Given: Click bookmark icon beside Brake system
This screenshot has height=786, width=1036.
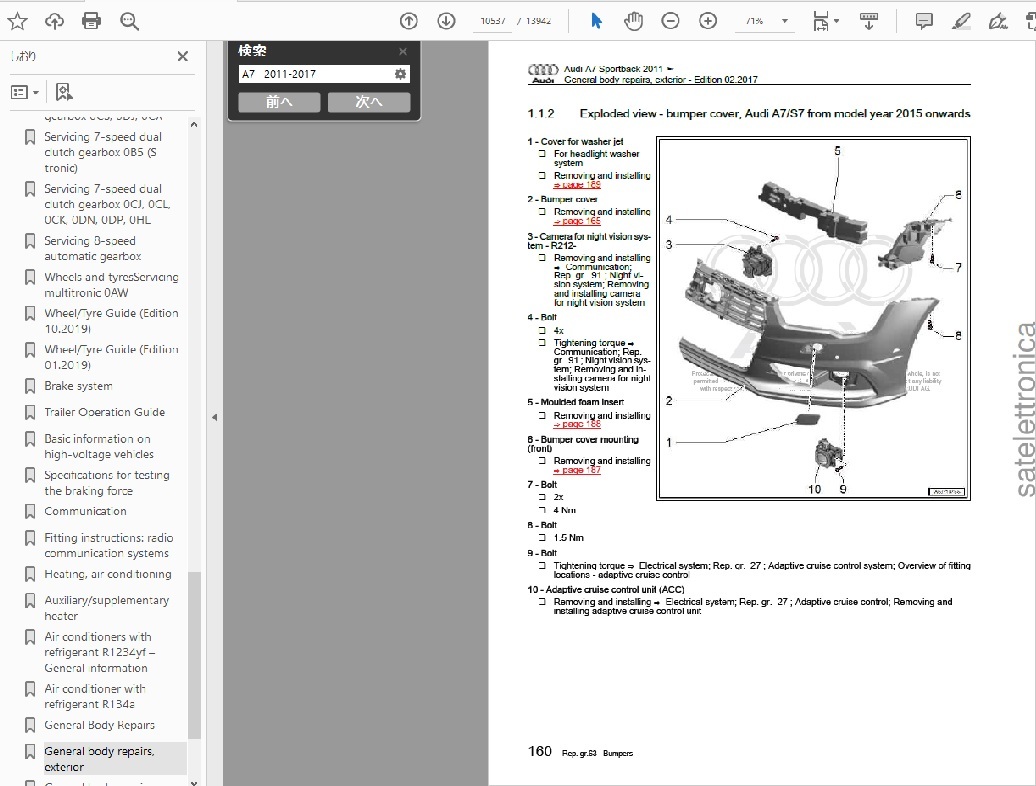Looking at the screenshot, I should pyautogui.click(x=30, y=386).
